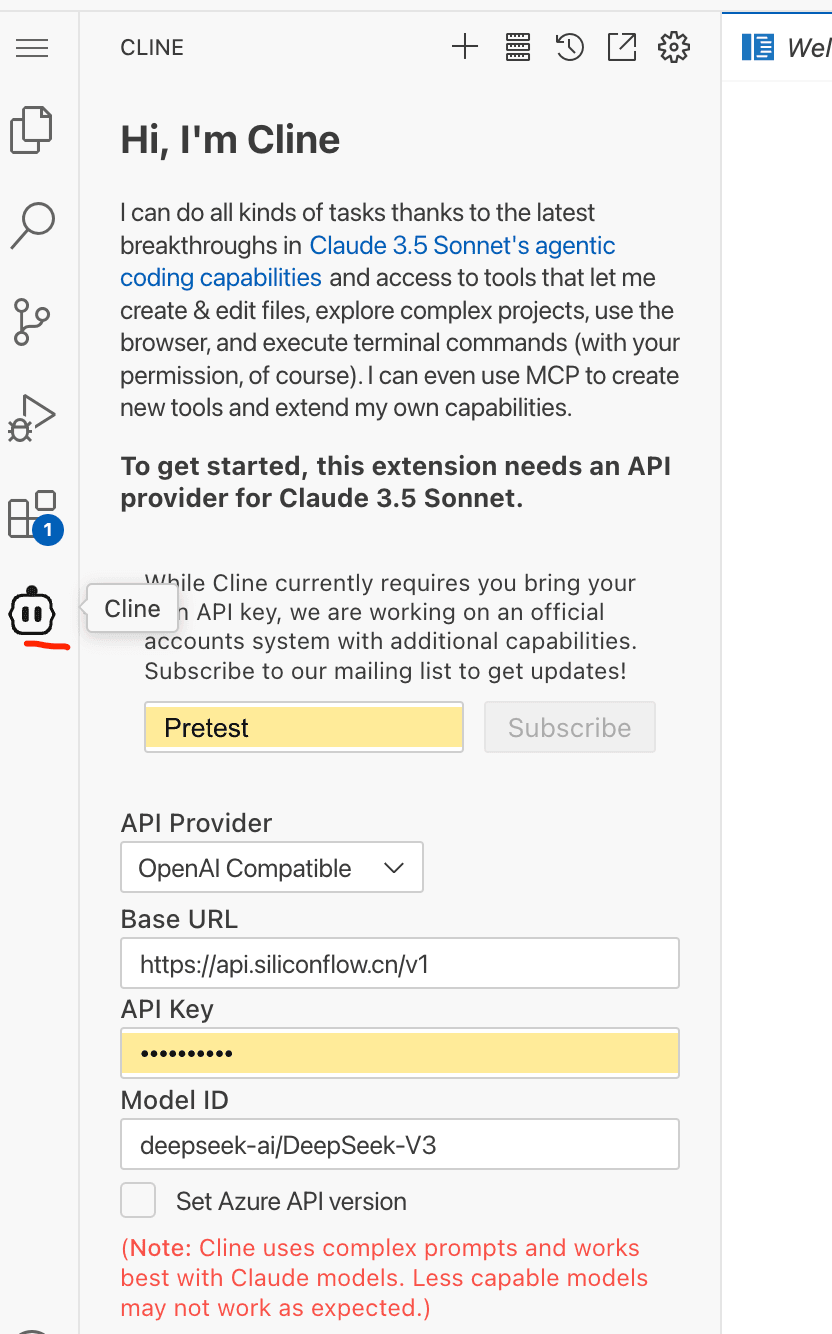The height and width of the screenshot is (1334, 832).
Task: Click the 'Set Azure API version' label
Action: (291, 1201)
